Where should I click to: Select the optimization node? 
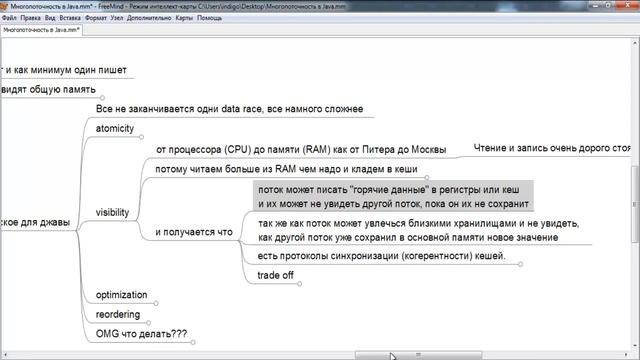coord(121,295)
